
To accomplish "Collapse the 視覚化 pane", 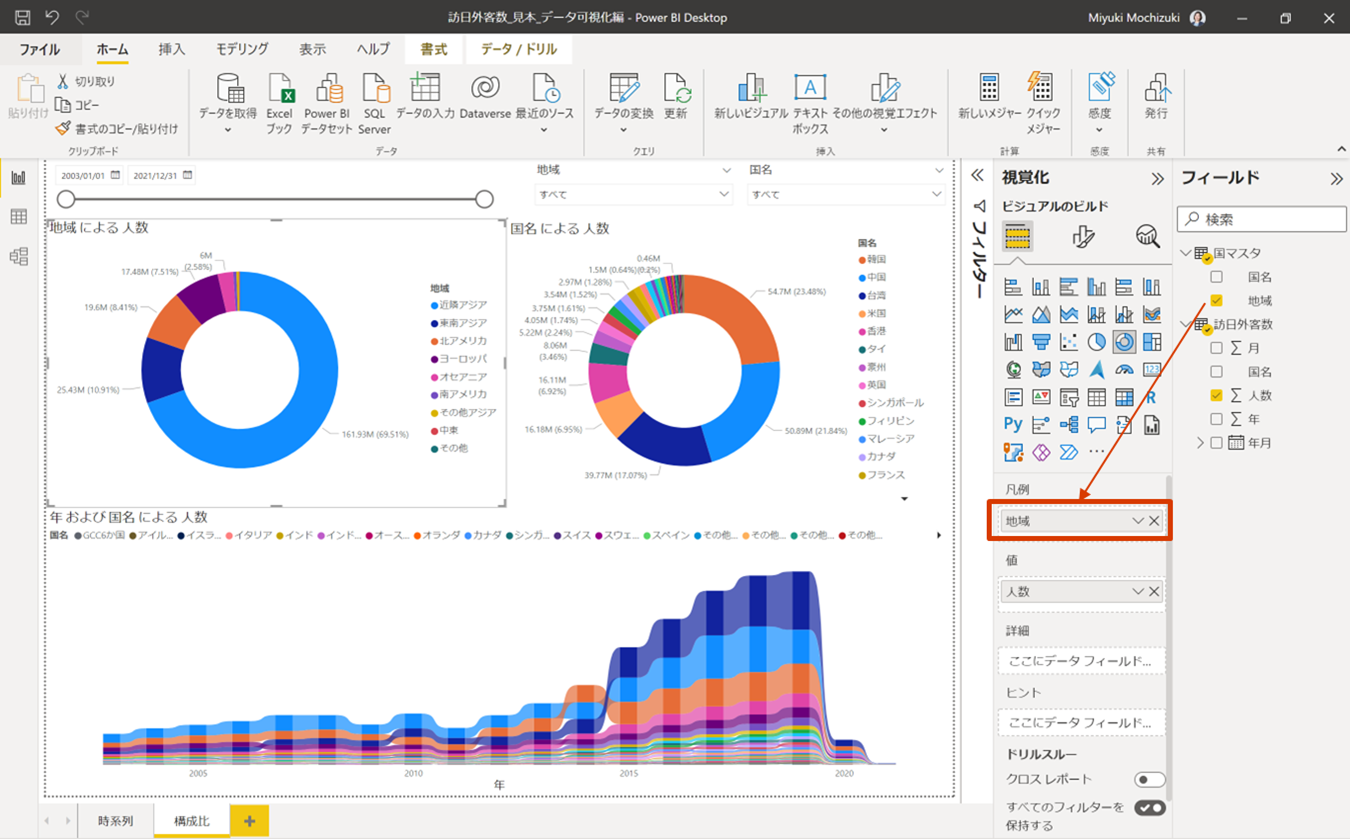I will click(1157, 179).
